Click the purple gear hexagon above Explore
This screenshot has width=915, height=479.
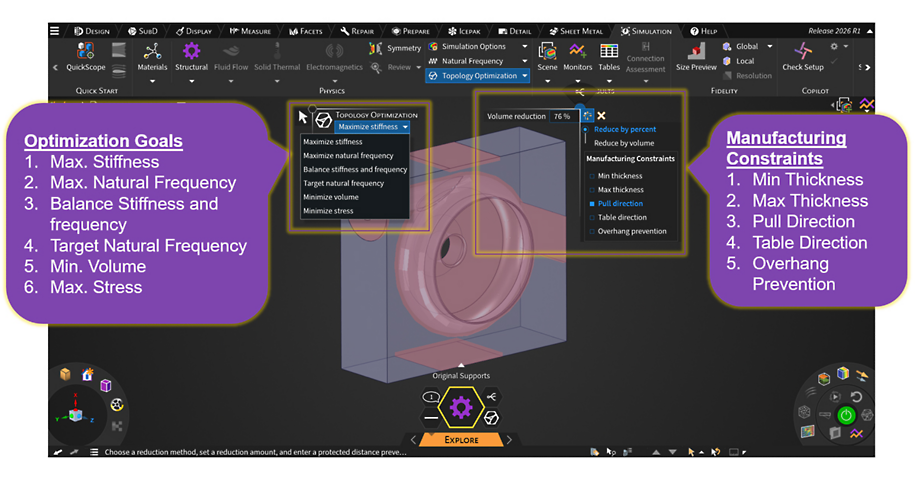(x=461, y=407)
